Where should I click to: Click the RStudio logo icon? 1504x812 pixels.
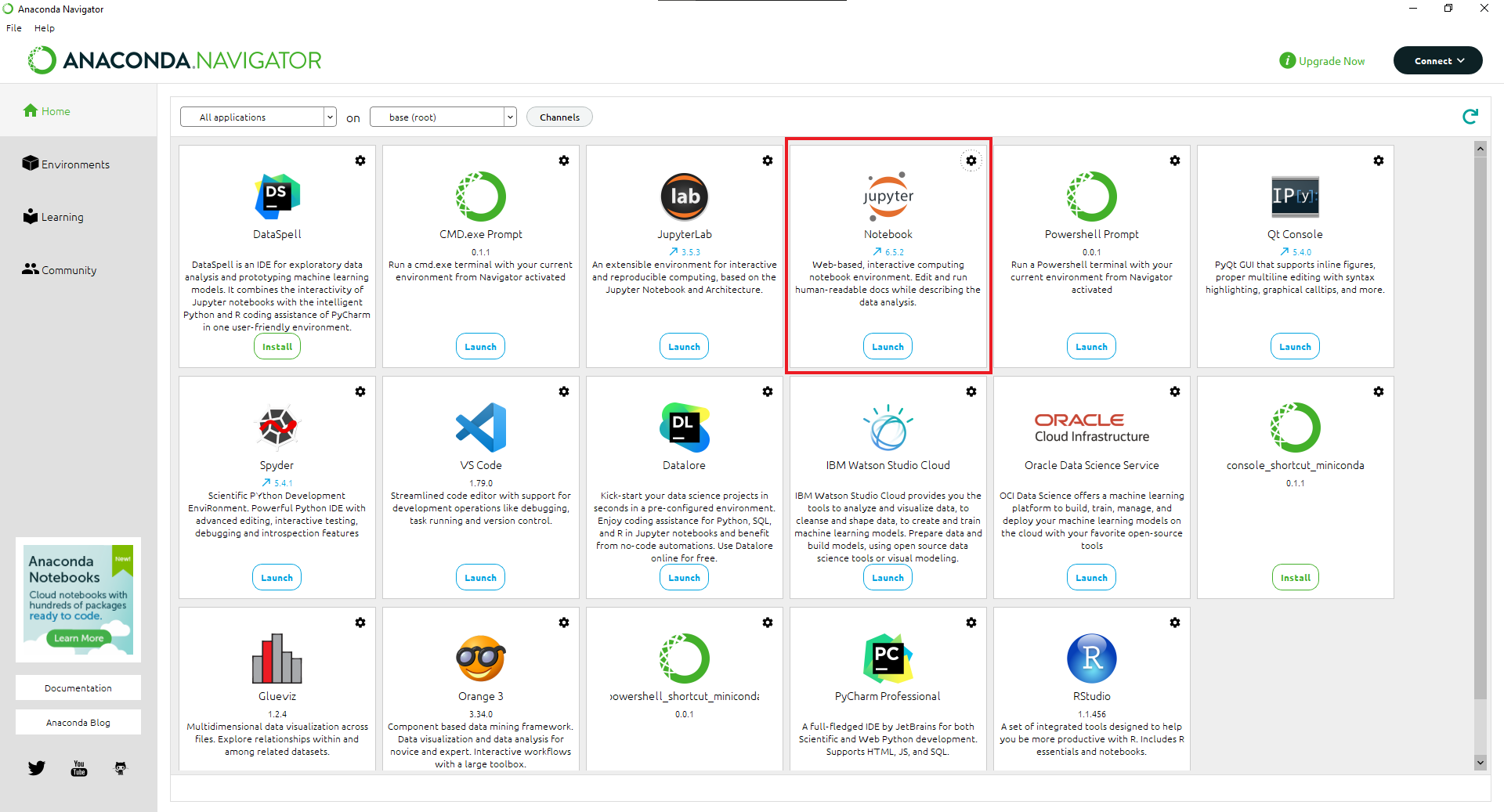(x=1092, y=658)
